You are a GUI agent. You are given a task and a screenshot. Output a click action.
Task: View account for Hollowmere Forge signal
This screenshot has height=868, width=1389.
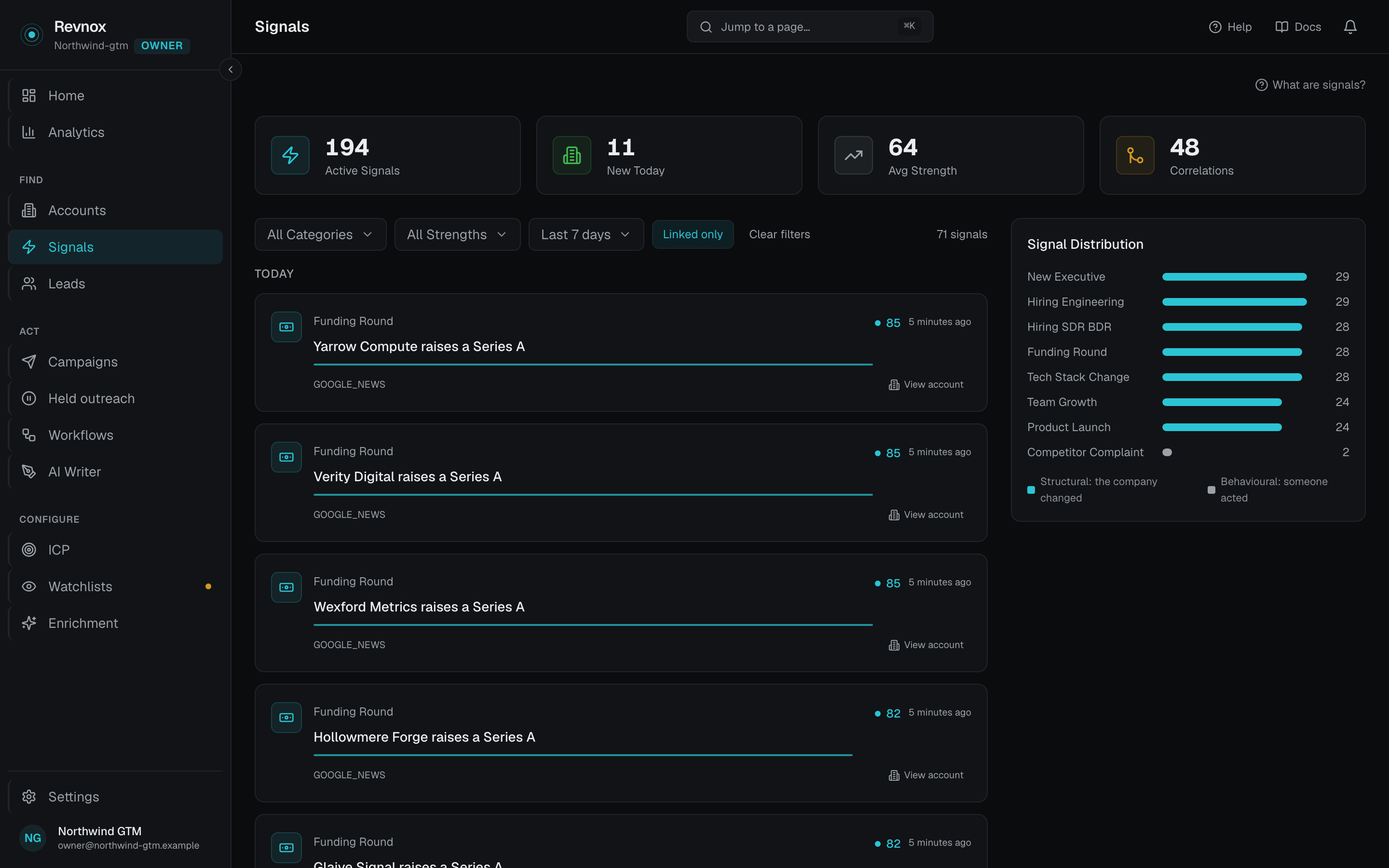(926, 775)
